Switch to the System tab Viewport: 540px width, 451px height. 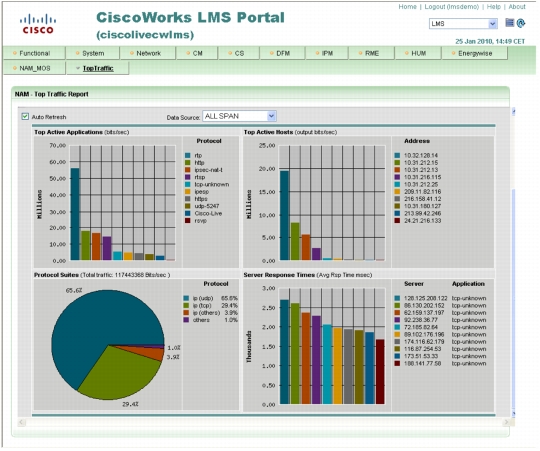[93, 53]
